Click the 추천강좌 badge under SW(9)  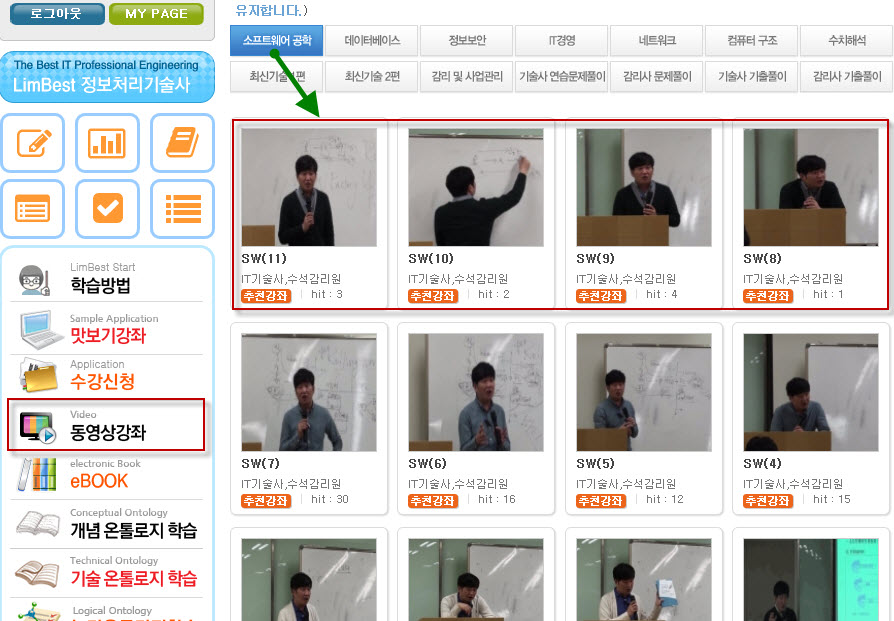pyautogui.click(x=601, y=295)
